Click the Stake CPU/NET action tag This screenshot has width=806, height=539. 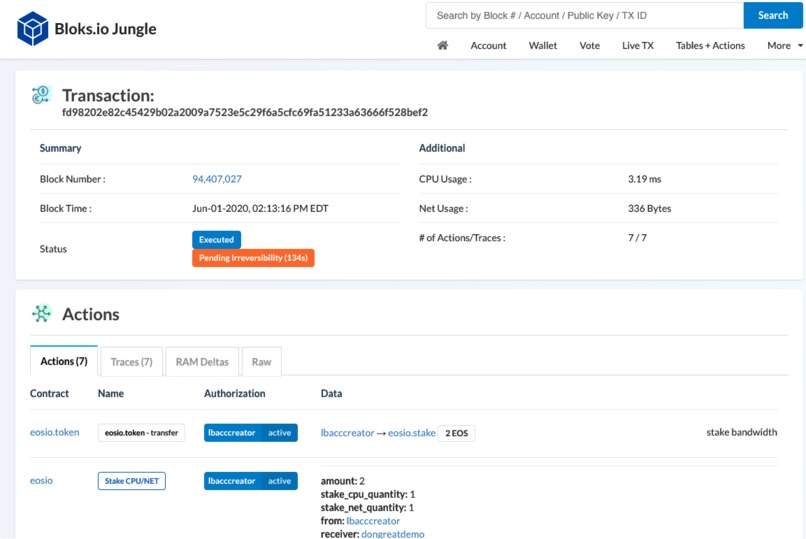click(x=132, y=481)
